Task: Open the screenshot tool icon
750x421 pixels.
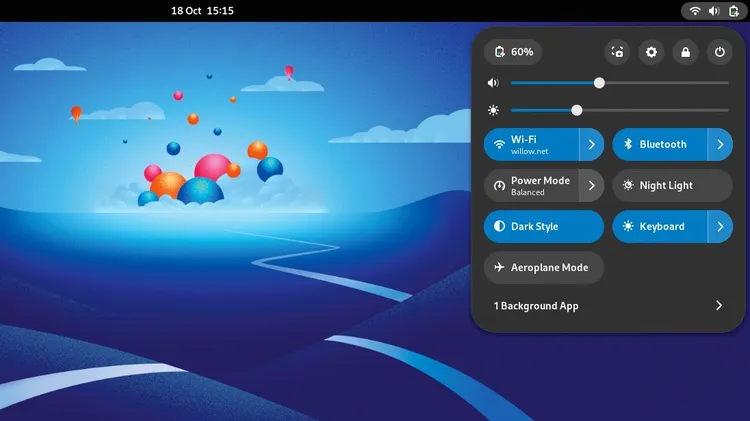Action: [617, 52]
